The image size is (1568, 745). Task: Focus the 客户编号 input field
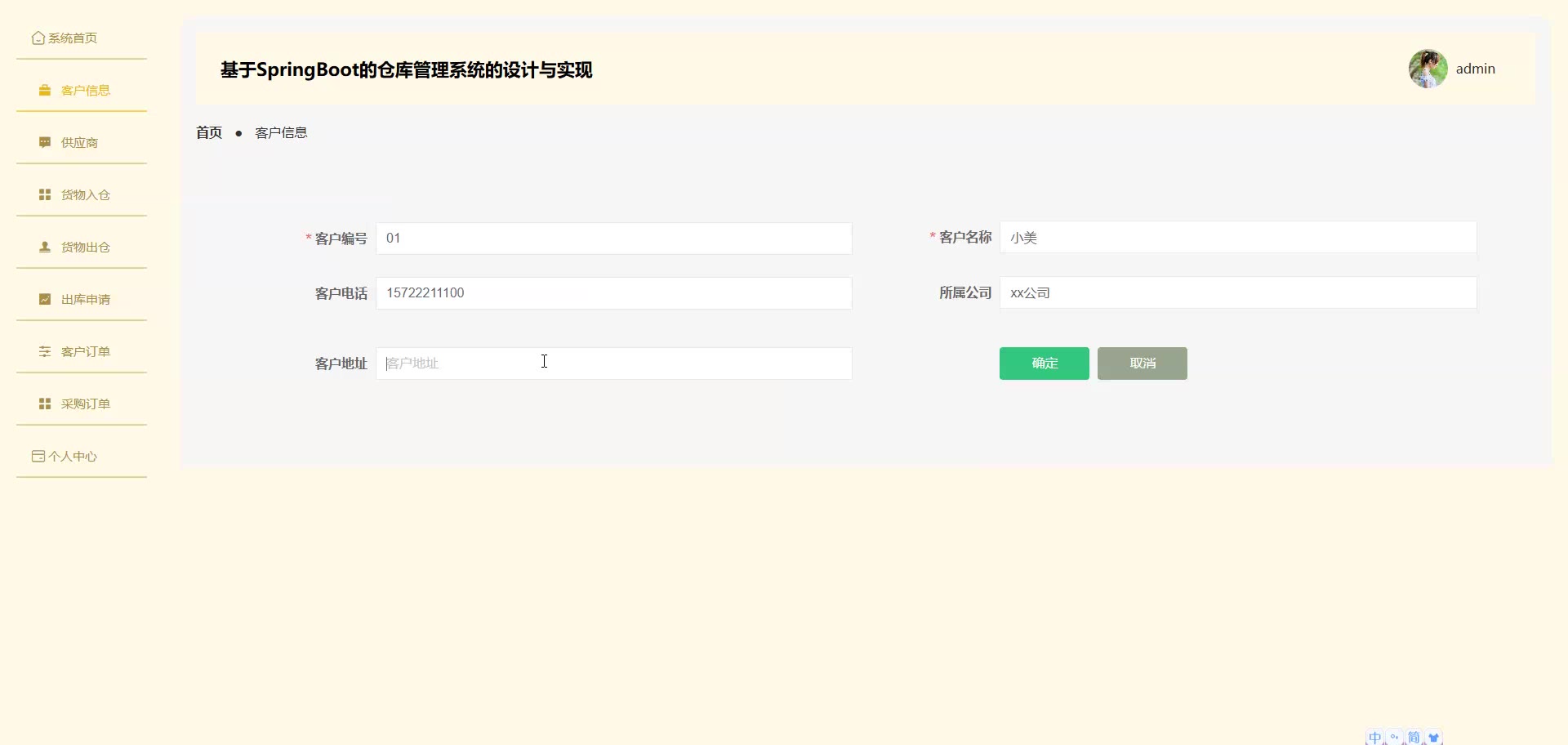[614, 239]
